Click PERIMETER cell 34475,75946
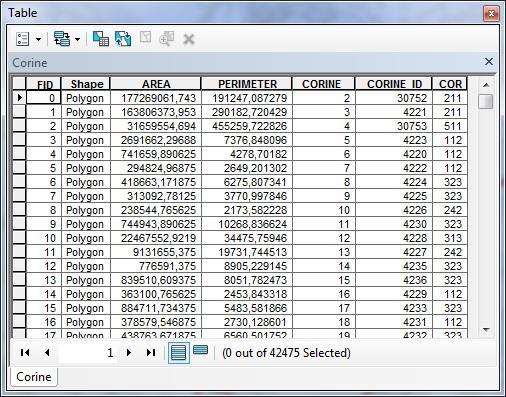This screenshot has width=506, height=397. pos(247,238)
